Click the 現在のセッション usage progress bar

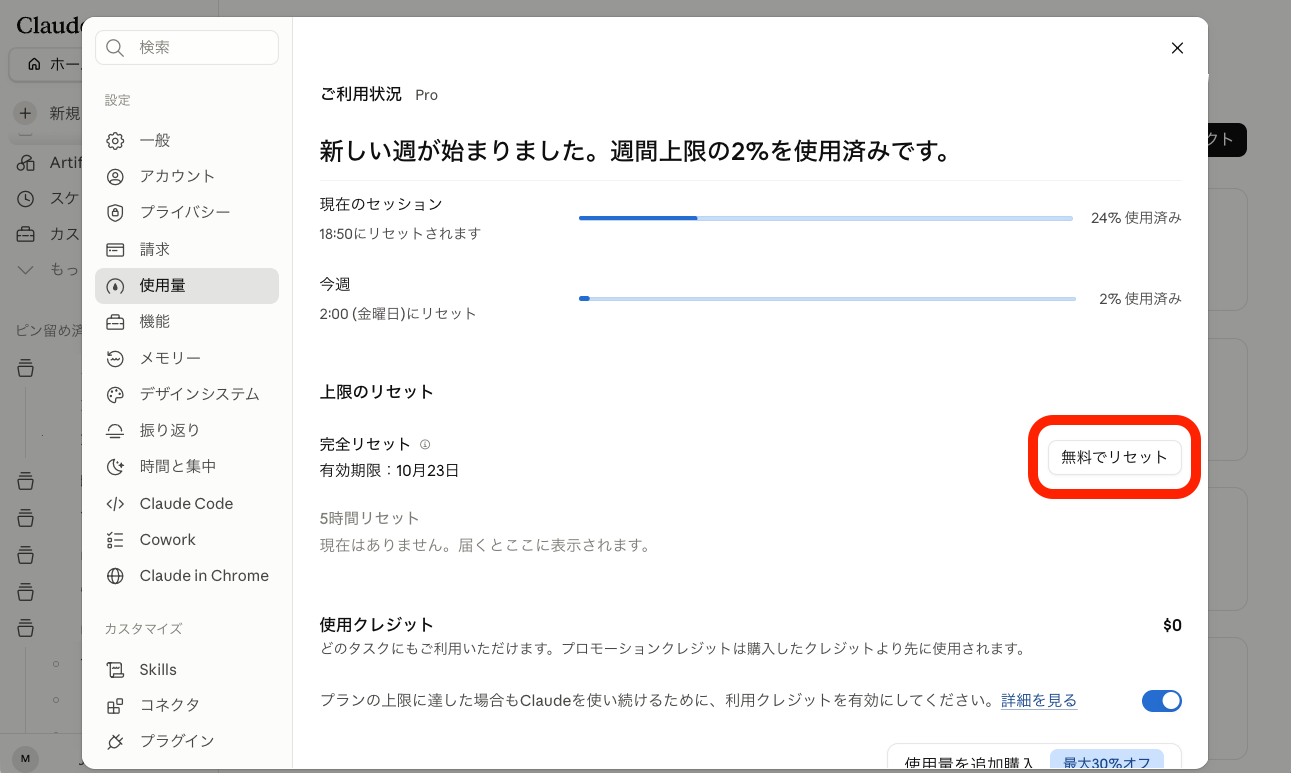coord(826,218)
